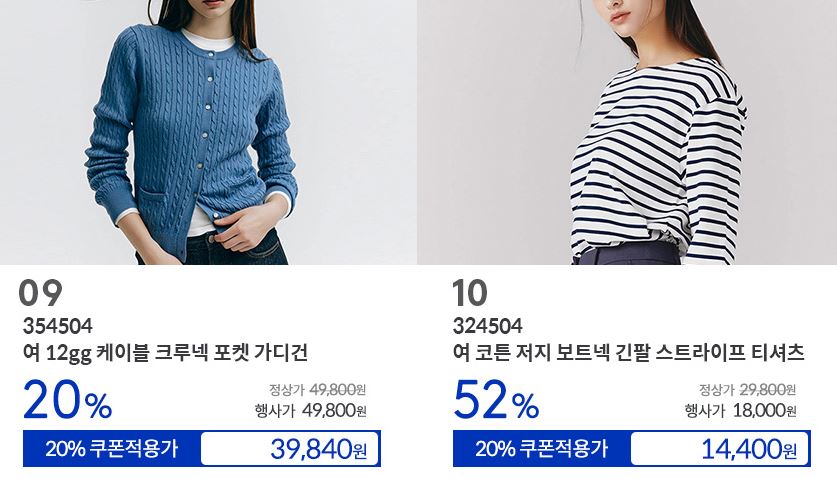The image size is (837, 478).
Task: Click the struck-through 정상가 49,800원
Action: pos(318,389)
